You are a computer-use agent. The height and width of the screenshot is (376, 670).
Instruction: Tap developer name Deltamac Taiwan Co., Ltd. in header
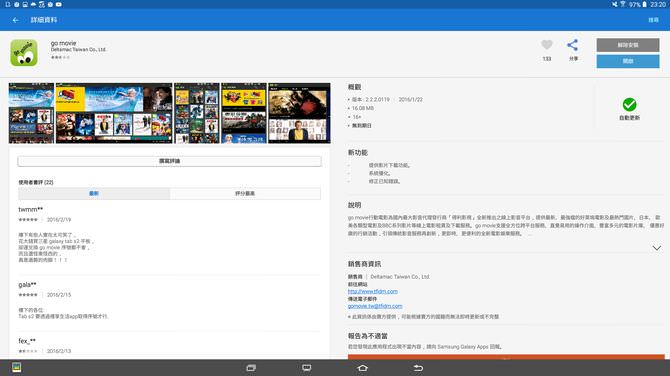pos(78,50)
